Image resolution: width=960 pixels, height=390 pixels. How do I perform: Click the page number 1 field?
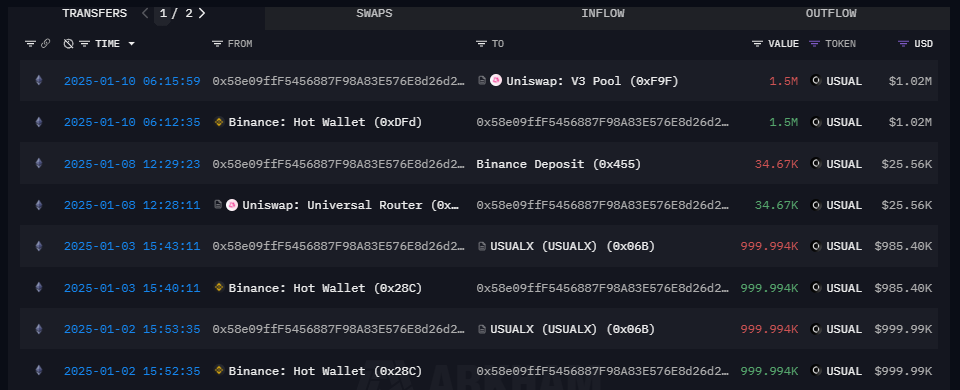162,13
